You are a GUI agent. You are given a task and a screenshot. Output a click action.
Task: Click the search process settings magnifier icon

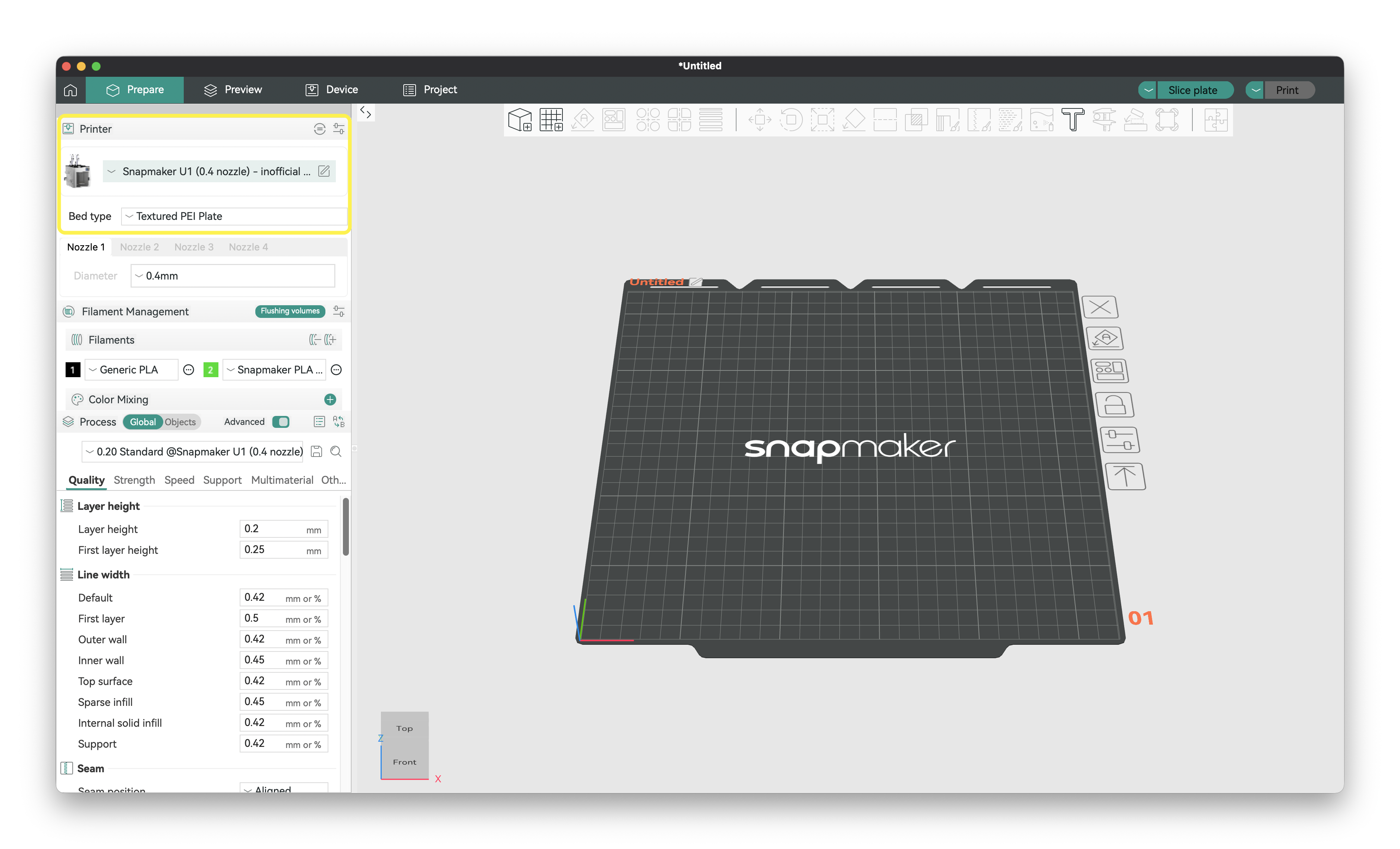[x=336, y=451]
